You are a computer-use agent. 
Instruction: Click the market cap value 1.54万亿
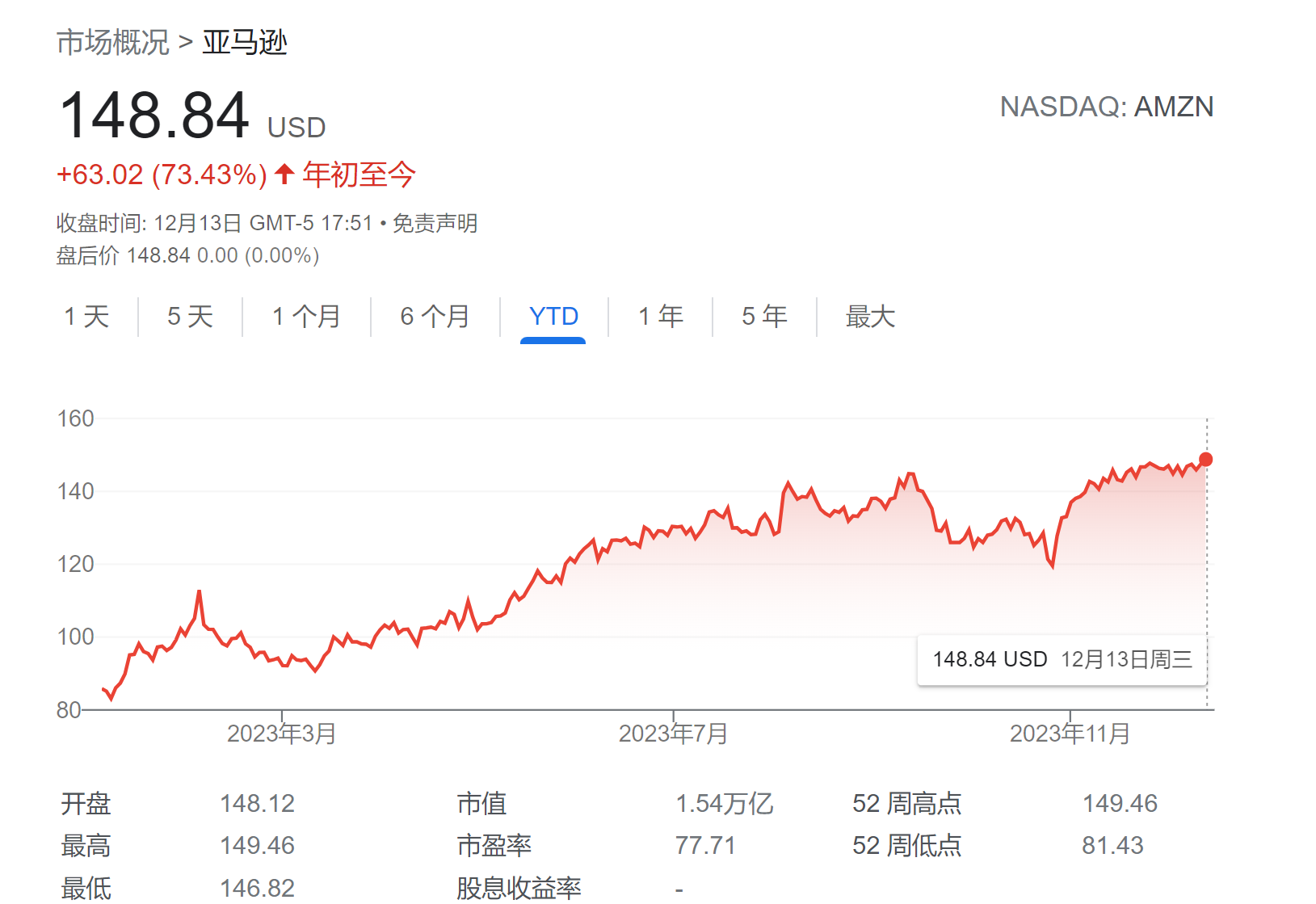tap(725, 804)
